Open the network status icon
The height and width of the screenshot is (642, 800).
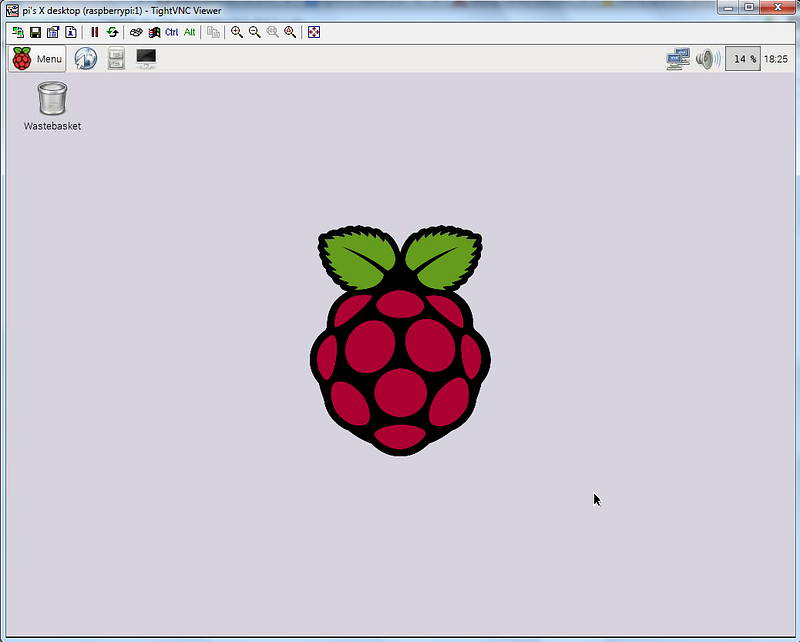pos(678,59)
